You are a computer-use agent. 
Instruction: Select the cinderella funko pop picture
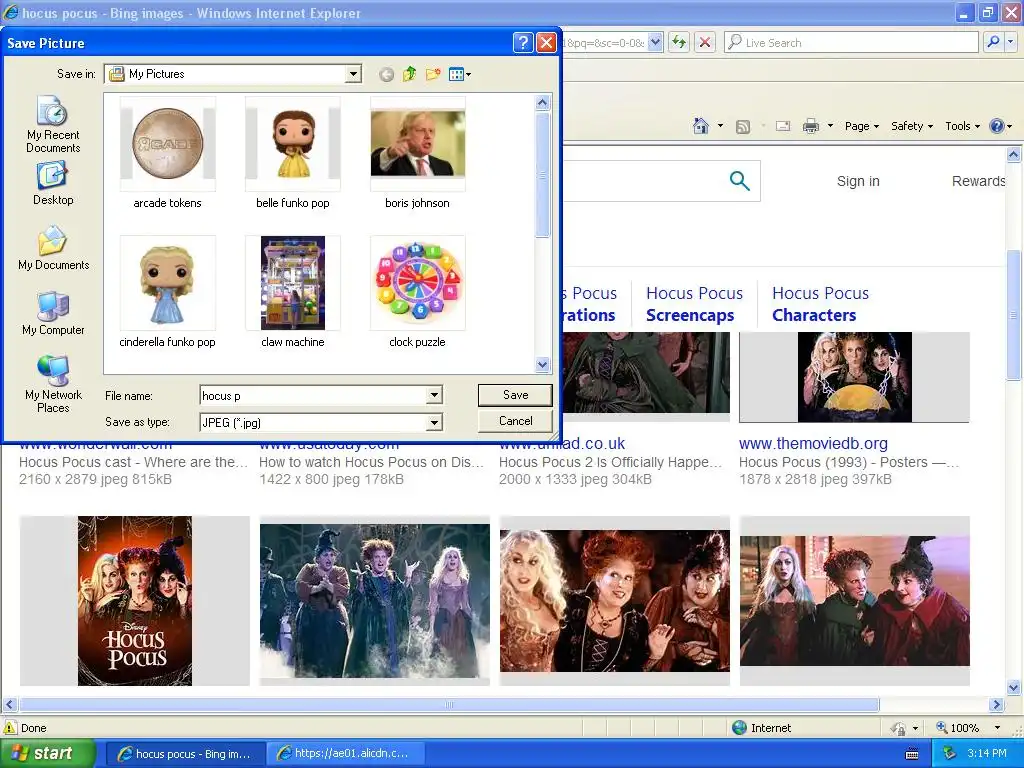[x=168, y=292]
